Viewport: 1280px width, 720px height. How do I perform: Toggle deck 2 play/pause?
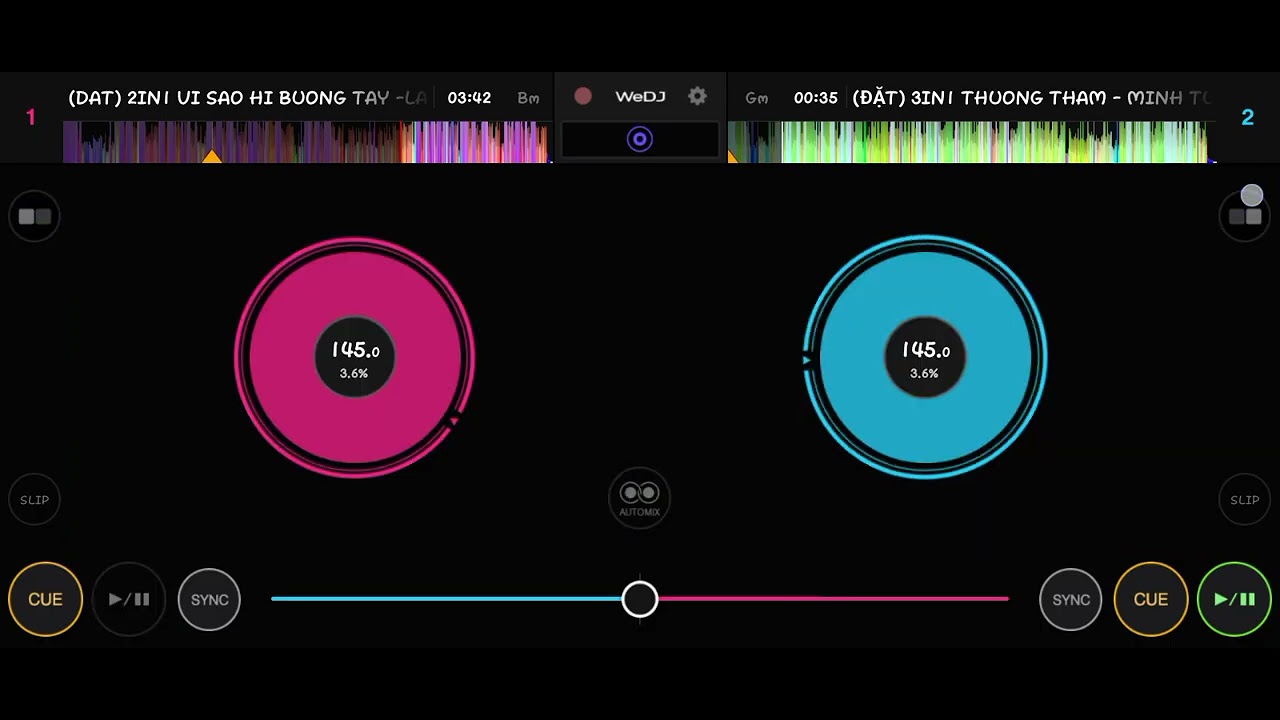(1234, 599)
